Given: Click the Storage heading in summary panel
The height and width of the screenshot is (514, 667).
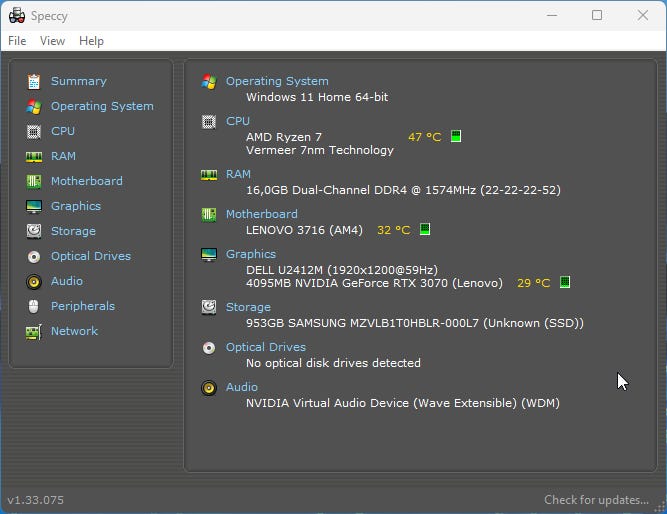Looking at the screenshot, I should coord(248,307).
